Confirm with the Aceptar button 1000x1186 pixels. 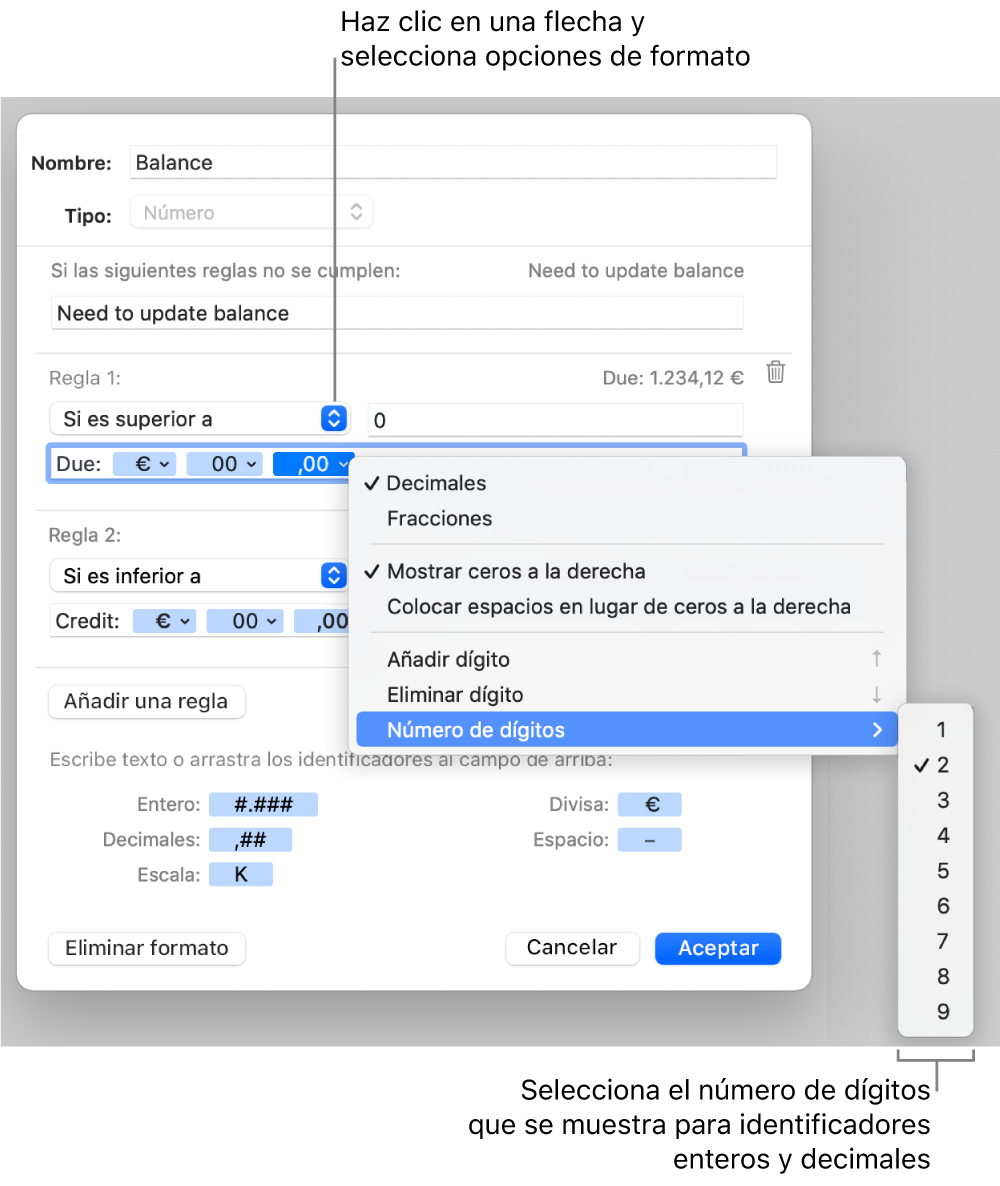coord(718,948)
